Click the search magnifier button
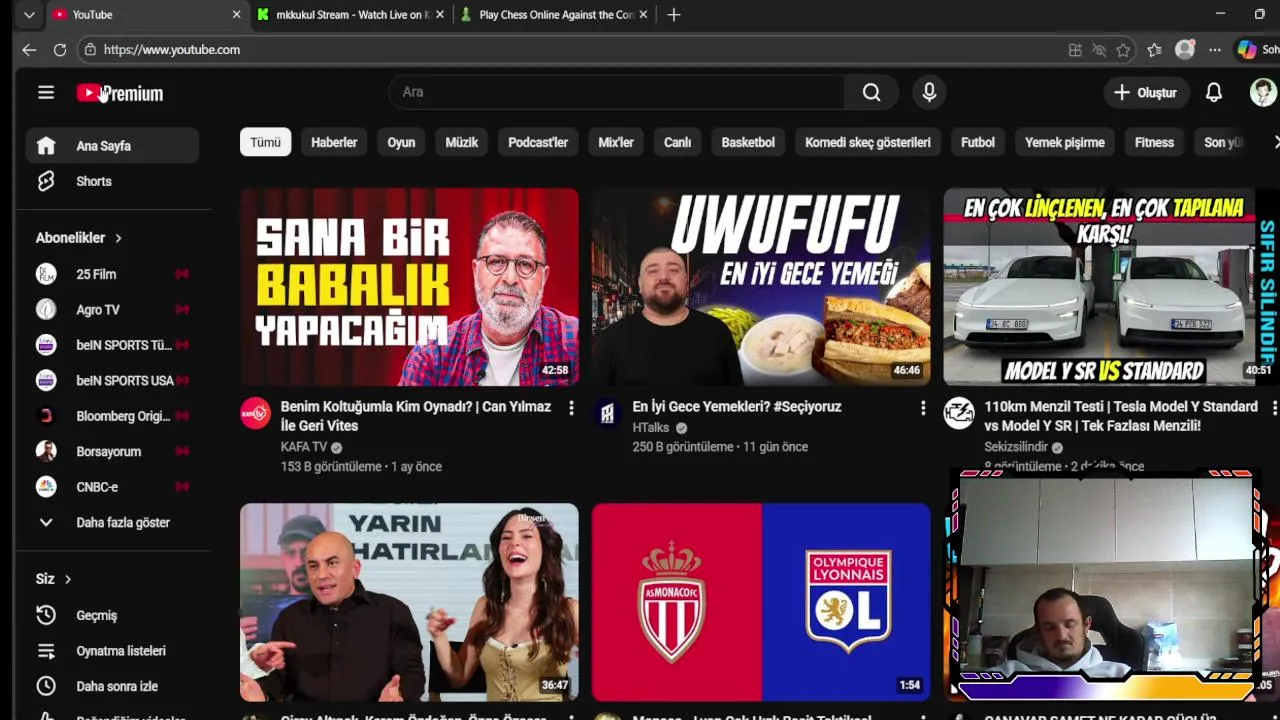Viewport: 1280px width, 720px height. 872,92
